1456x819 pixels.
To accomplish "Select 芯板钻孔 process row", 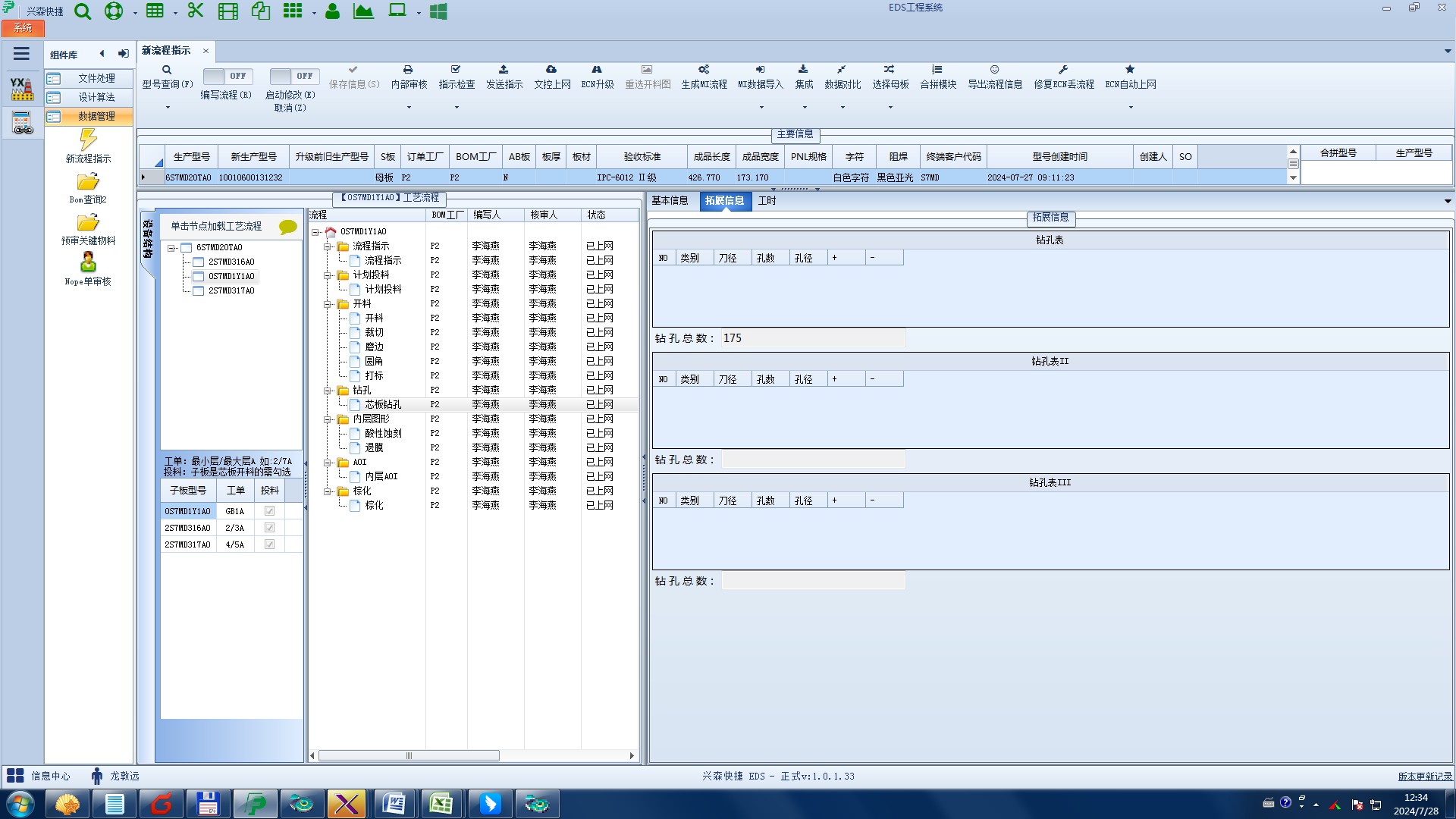I will point(474,405).
